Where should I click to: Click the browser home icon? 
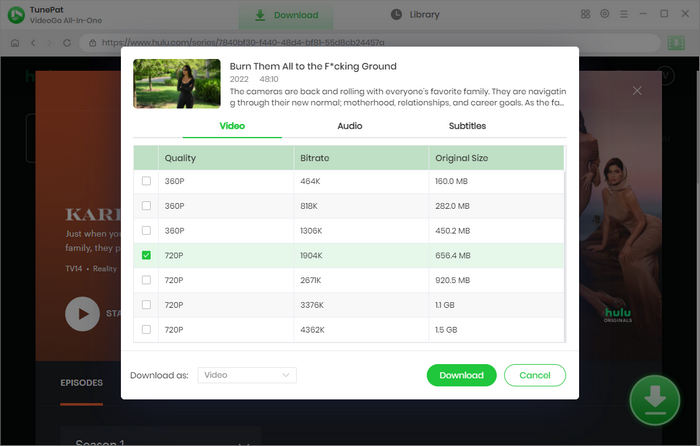15,43
